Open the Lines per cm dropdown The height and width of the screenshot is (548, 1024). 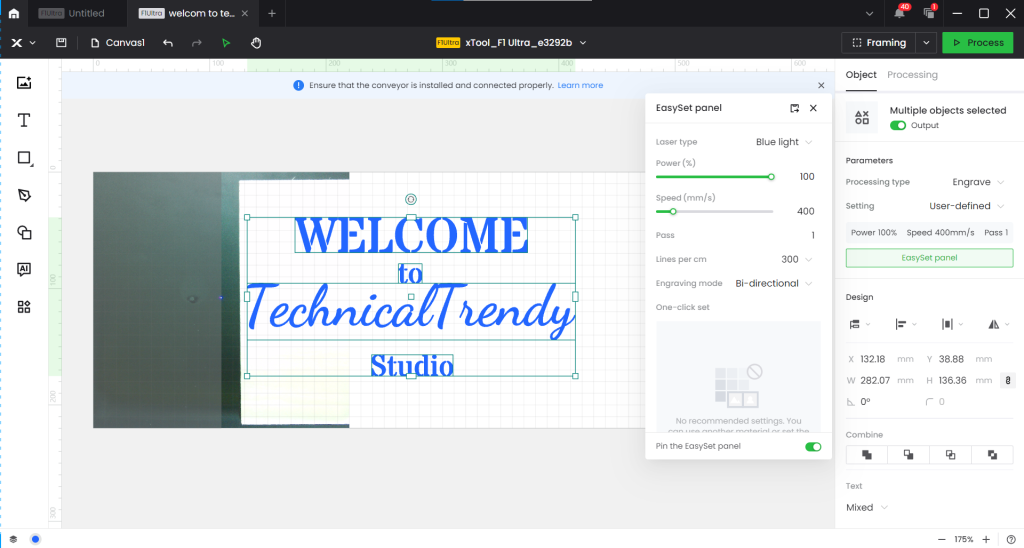point(797,259)
